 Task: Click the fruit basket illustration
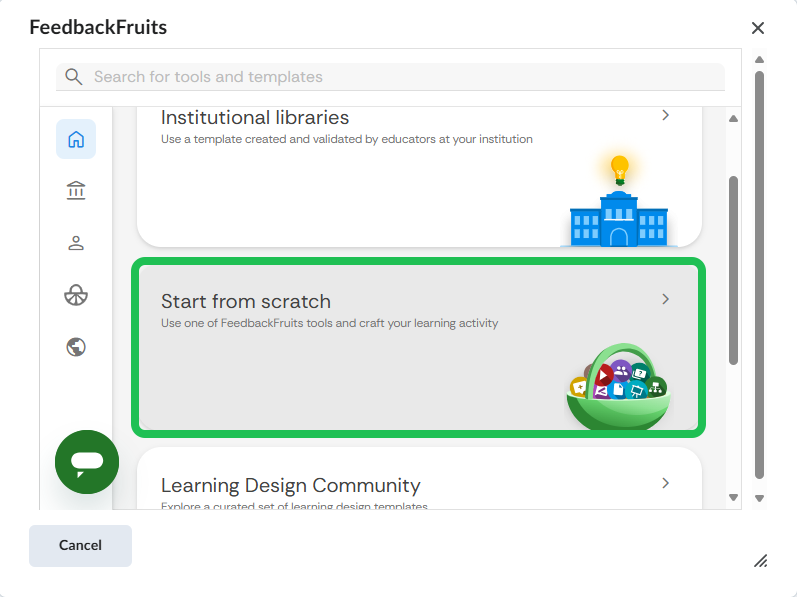point(617,390)
